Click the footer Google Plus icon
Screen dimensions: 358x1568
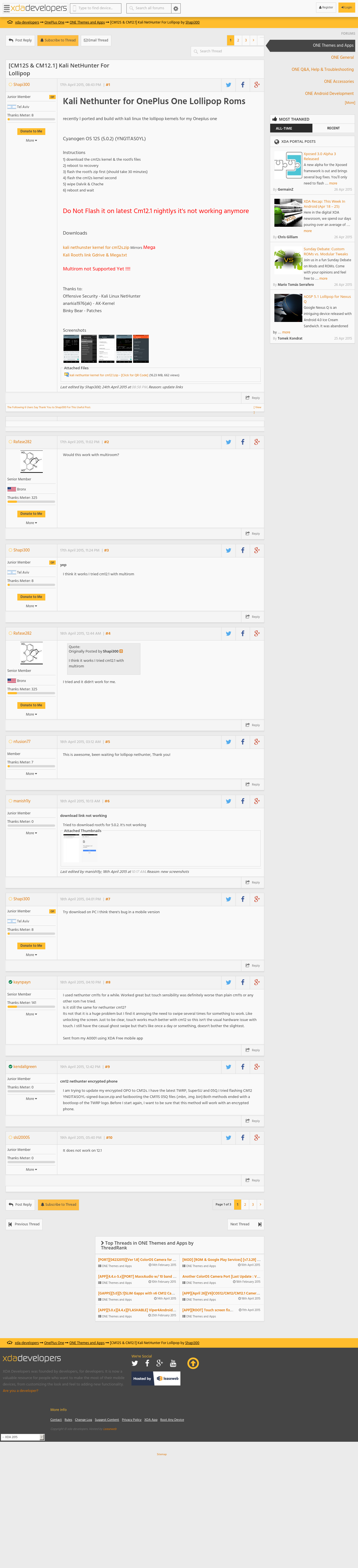click(160, 1363)
